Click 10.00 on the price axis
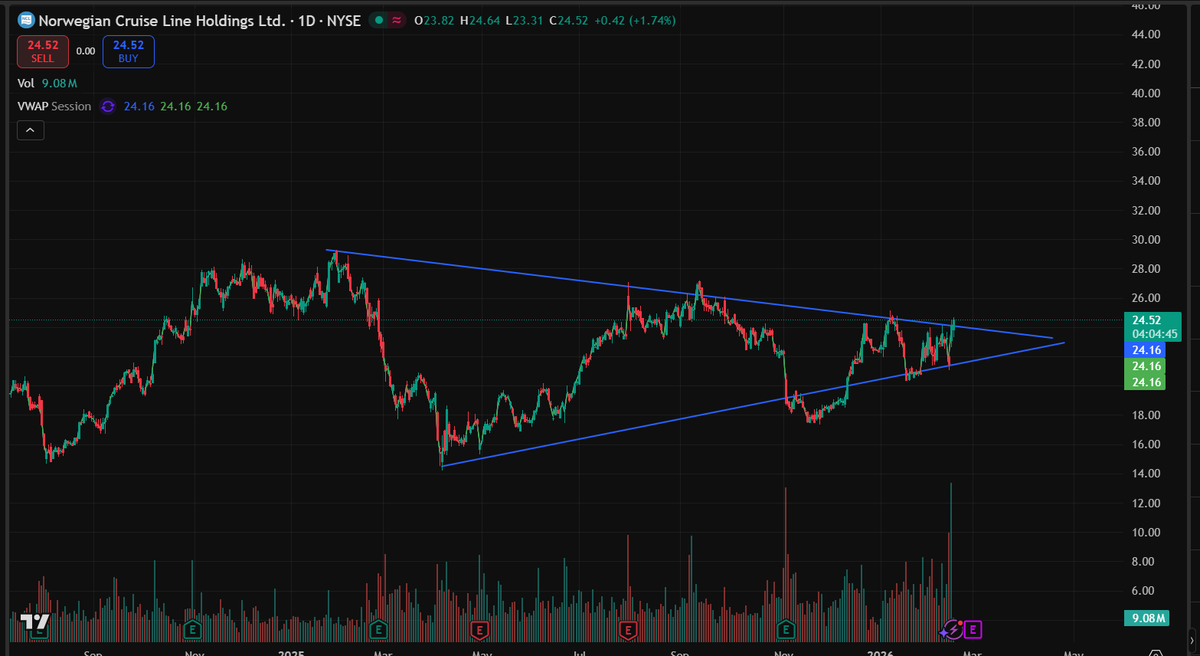 point(1145,532)
